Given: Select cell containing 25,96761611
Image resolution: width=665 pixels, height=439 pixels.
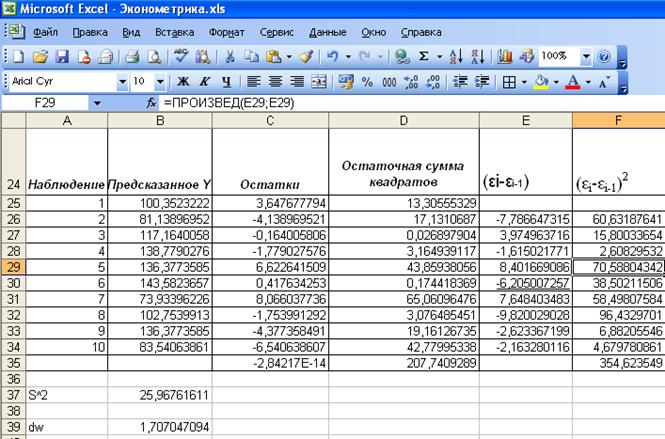Looking at the screenshot, I should click(x=160, y=395).
